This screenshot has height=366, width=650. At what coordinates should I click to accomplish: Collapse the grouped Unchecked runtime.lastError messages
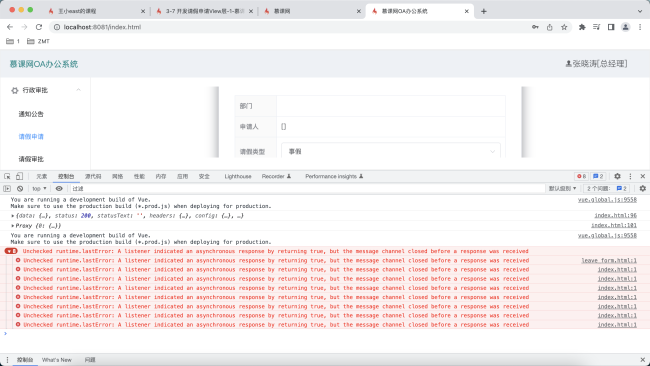click(11, 251)
